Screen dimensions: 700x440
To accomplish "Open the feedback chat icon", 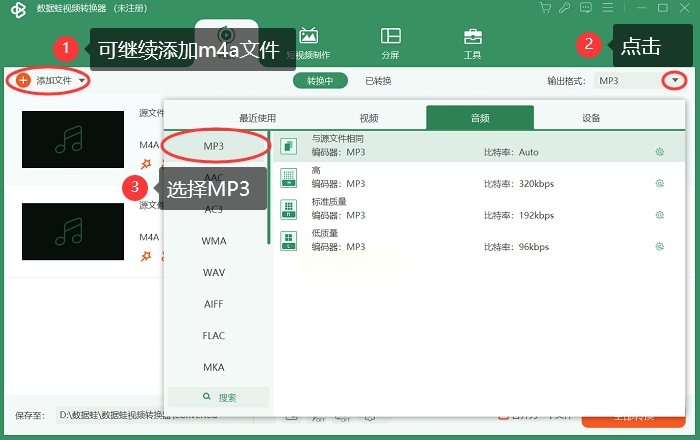I will (x=586, y=8).
